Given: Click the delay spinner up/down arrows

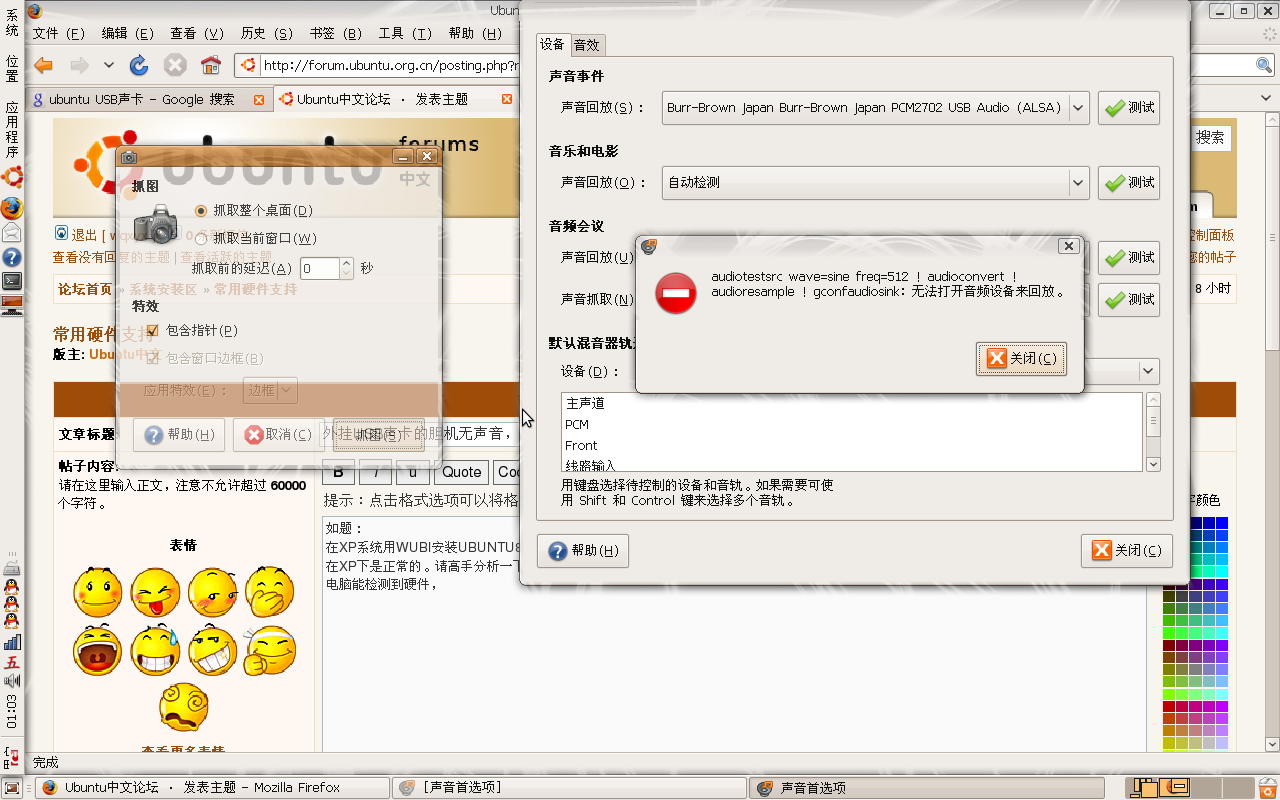Looking at the screenshot, I should tap(347, 268).
